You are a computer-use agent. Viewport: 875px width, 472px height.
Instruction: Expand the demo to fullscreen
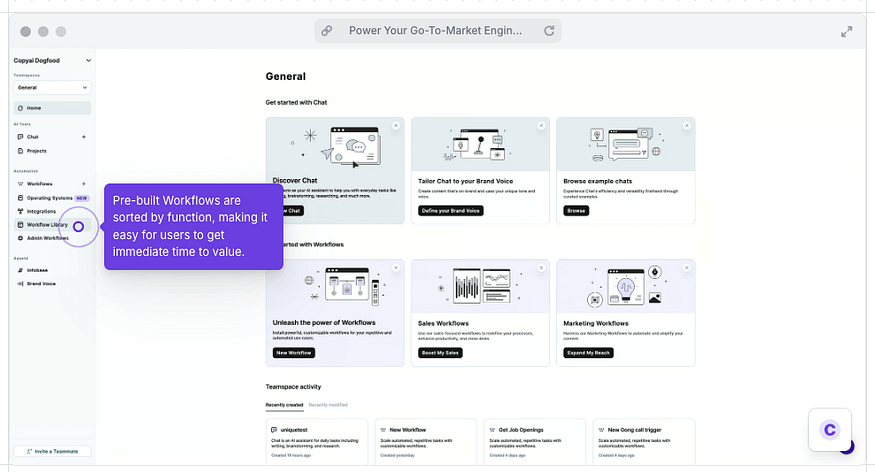pos(847,32)
